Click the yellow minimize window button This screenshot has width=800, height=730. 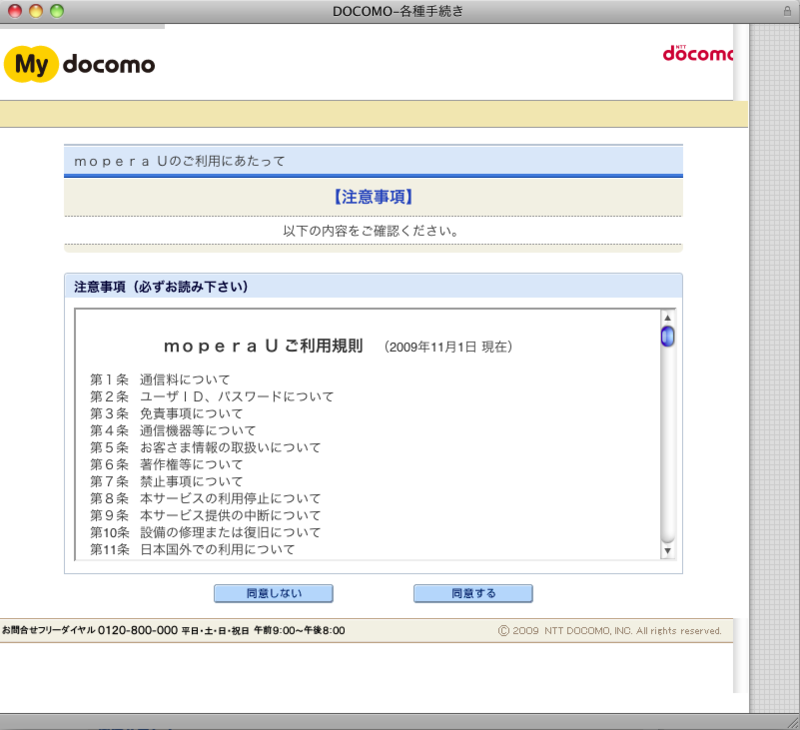pos(36,11)
